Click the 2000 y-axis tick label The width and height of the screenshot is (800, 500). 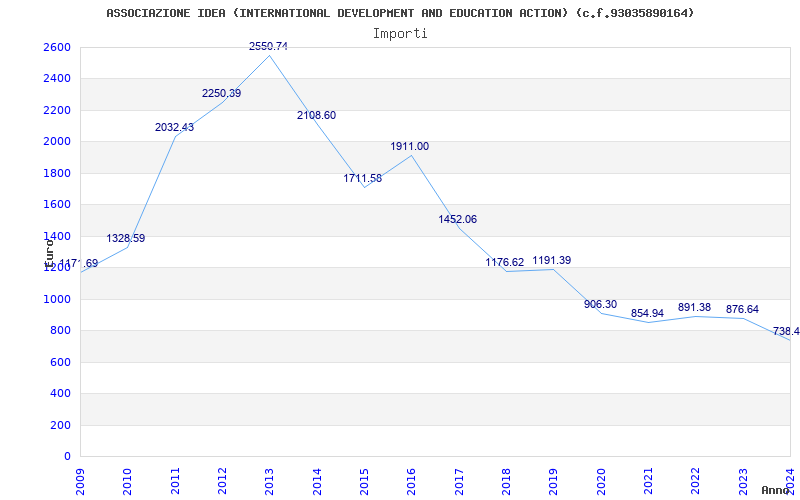(x=57, y=142)
